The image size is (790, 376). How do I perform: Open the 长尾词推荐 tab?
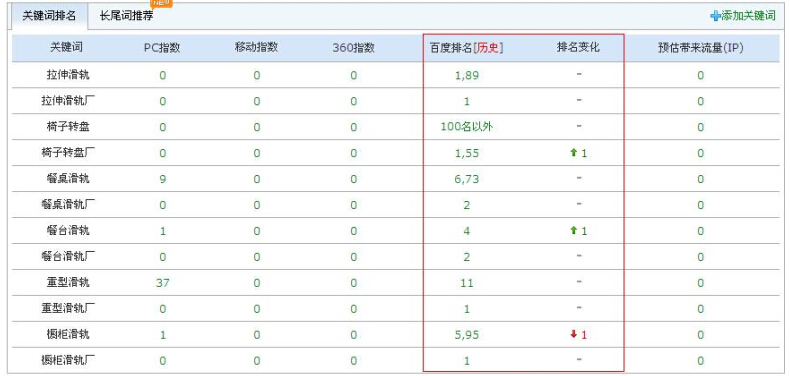[126, 16]
